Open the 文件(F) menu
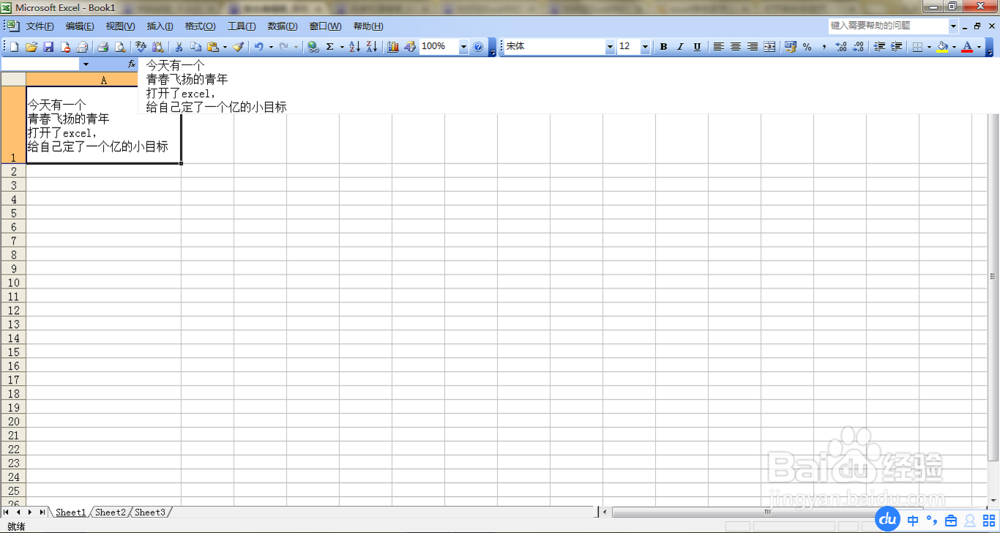1000x533 pixels. 40,26
